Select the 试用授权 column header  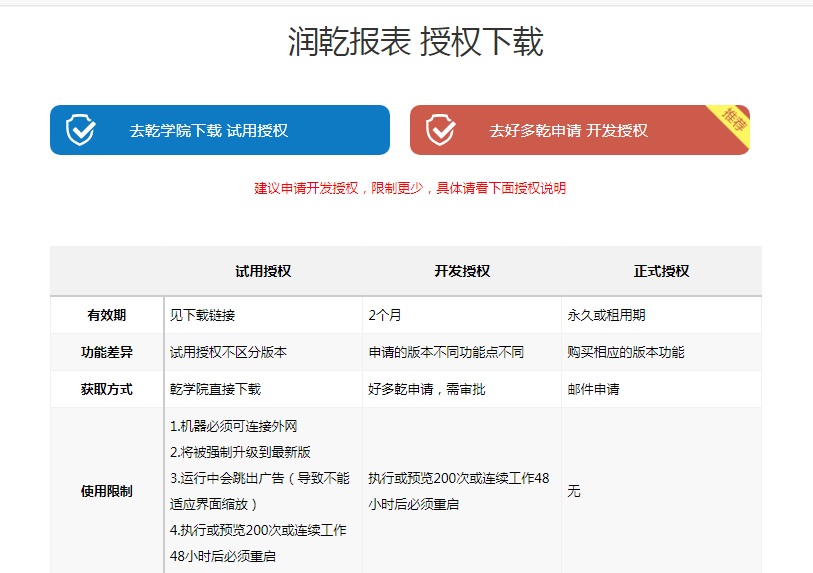click(x=263, y=271)
